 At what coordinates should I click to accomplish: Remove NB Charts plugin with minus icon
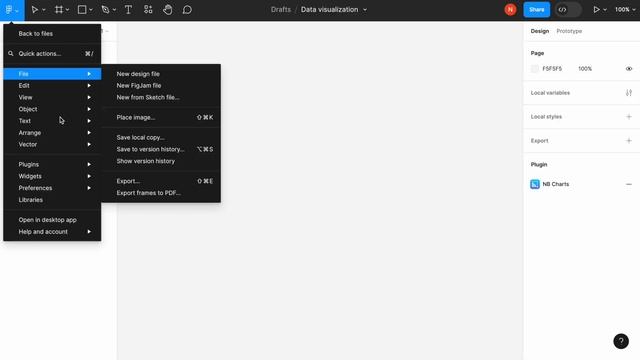click(629, 184)
